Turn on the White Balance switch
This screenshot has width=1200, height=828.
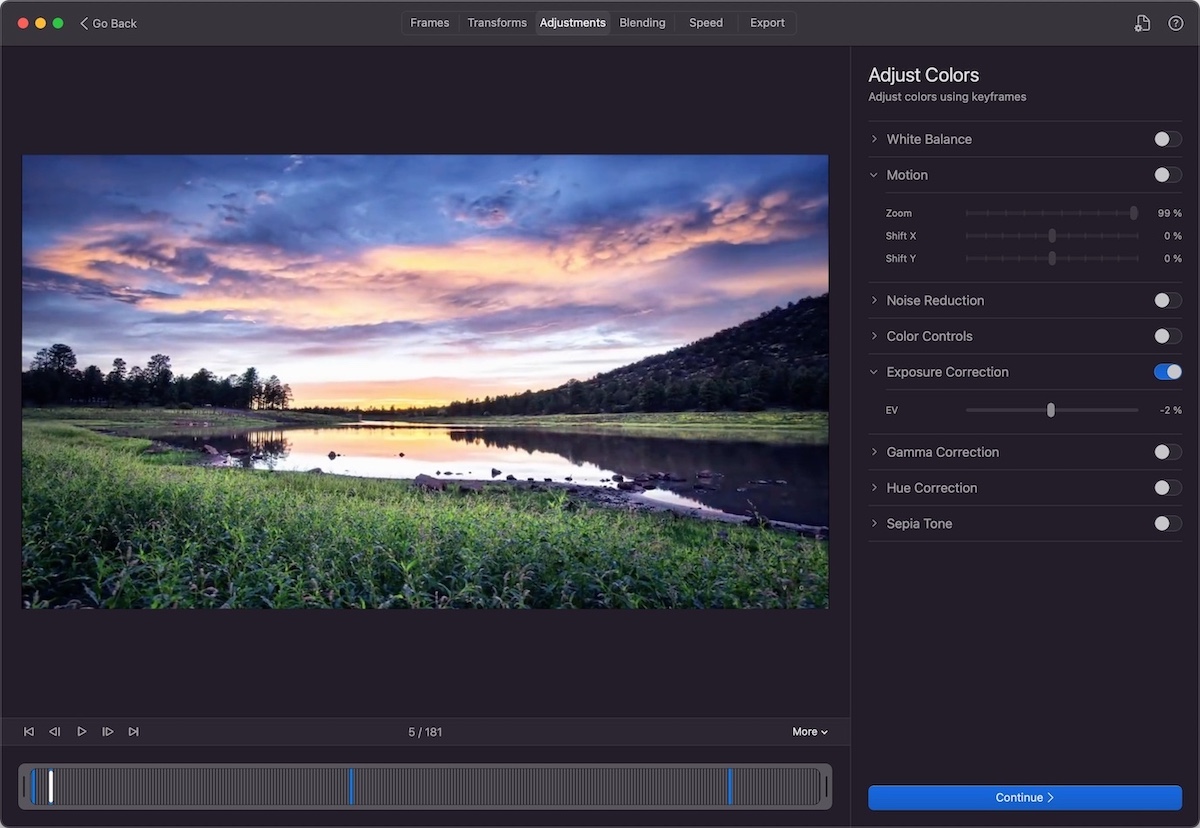coord(1167,139)
